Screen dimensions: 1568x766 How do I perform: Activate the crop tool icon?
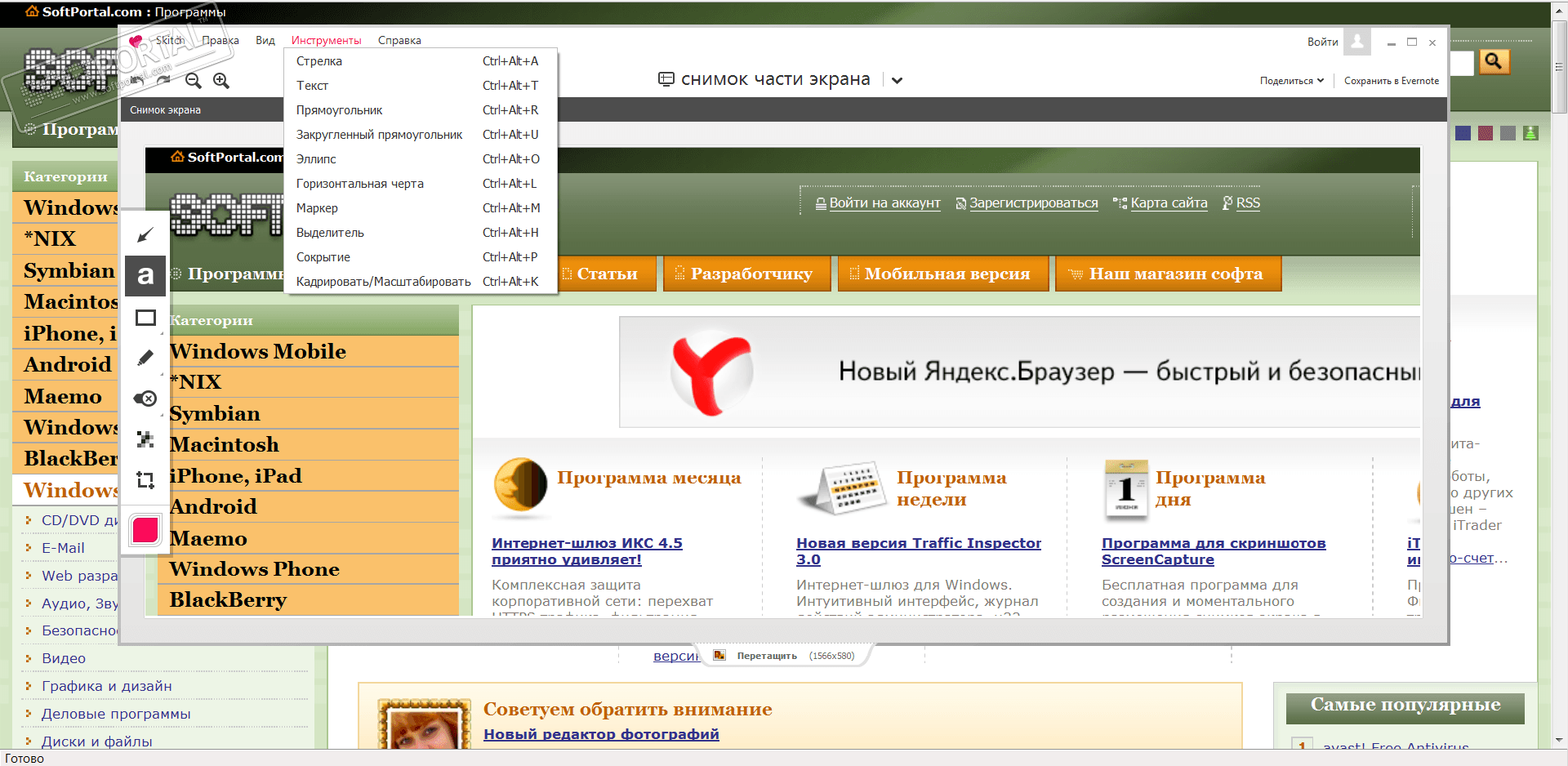click(x=145, y=480)
